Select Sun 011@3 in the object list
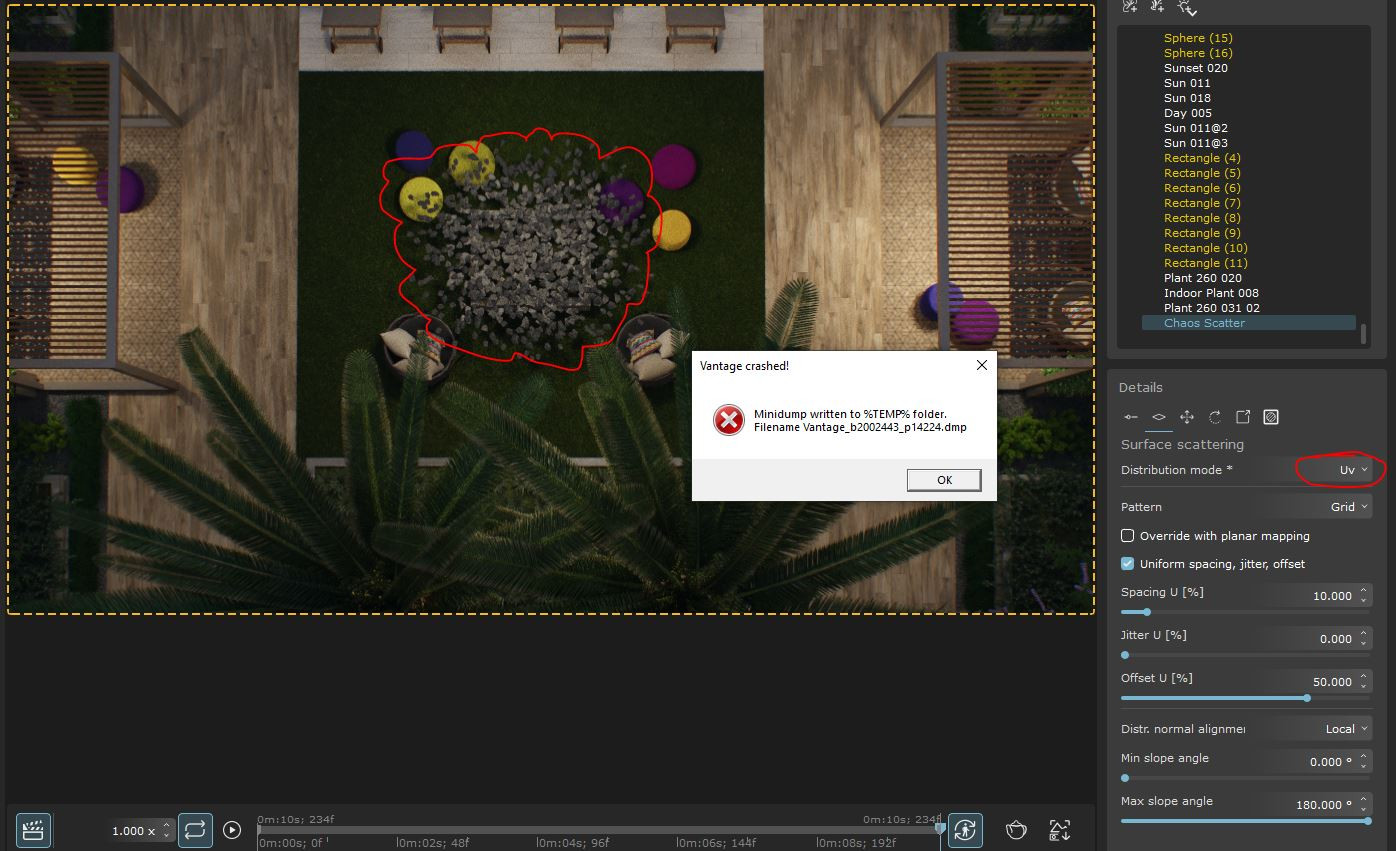1396x851 pixels. [1196, 143]
